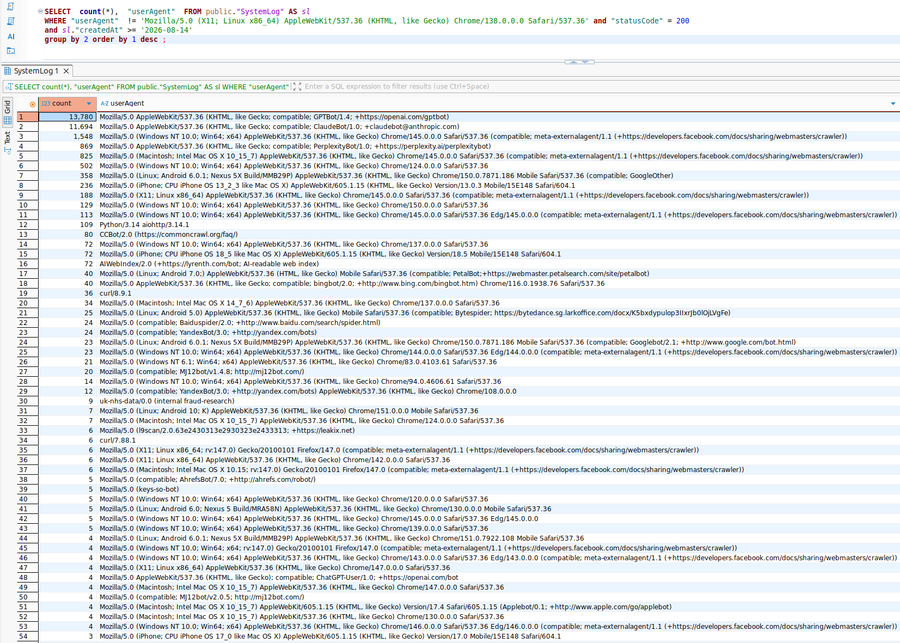Click the execution plan script icon
The height and width of the screenshot is (643, 900).
click(x=11, y=21)
